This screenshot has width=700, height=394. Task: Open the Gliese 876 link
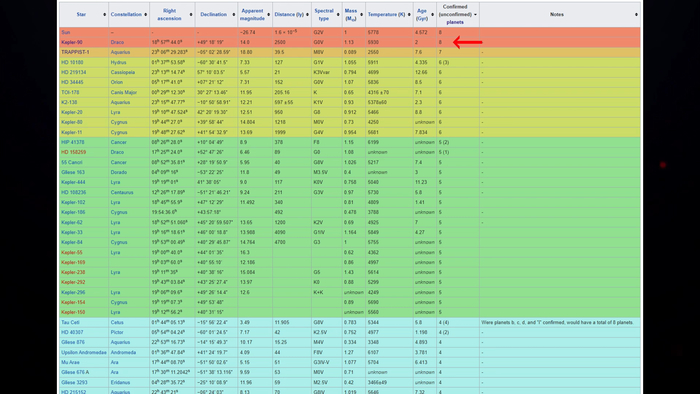(x=73, y=342)
